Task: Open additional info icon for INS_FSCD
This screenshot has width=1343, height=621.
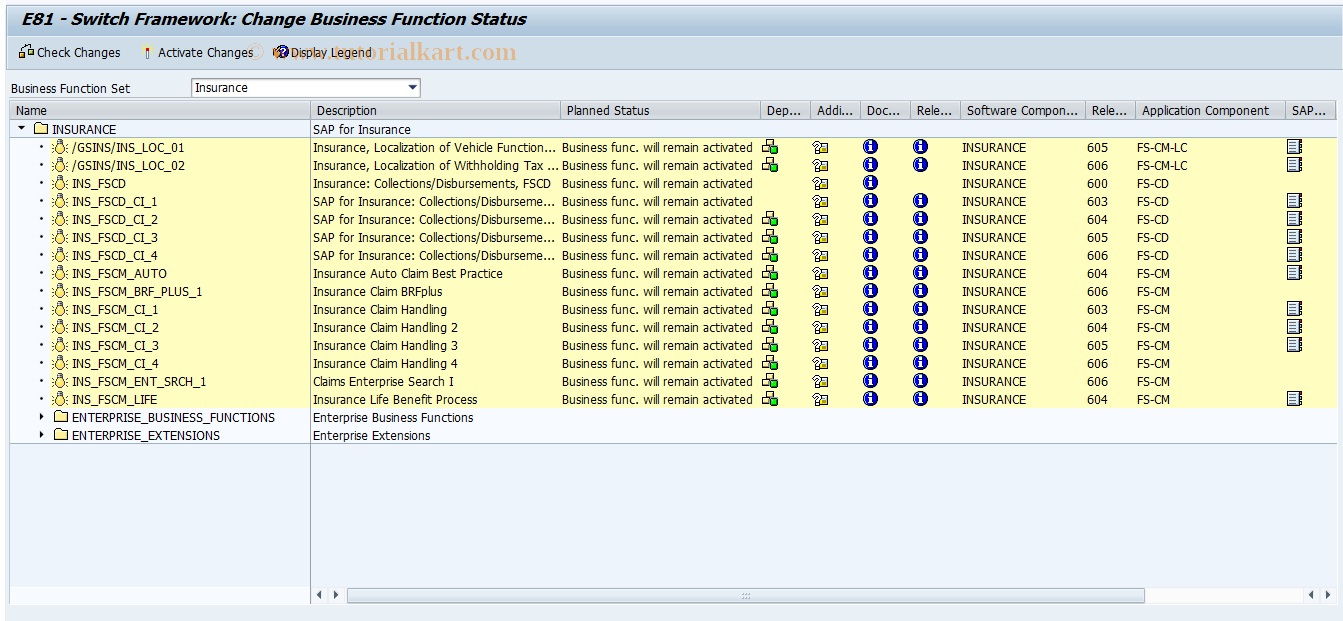Action: point(820,183)
